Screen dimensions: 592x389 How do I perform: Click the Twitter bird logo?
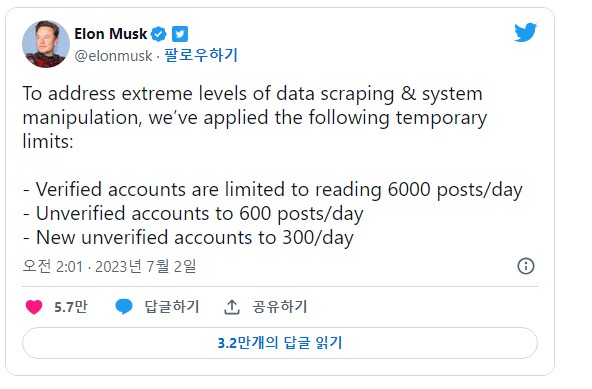525,32
